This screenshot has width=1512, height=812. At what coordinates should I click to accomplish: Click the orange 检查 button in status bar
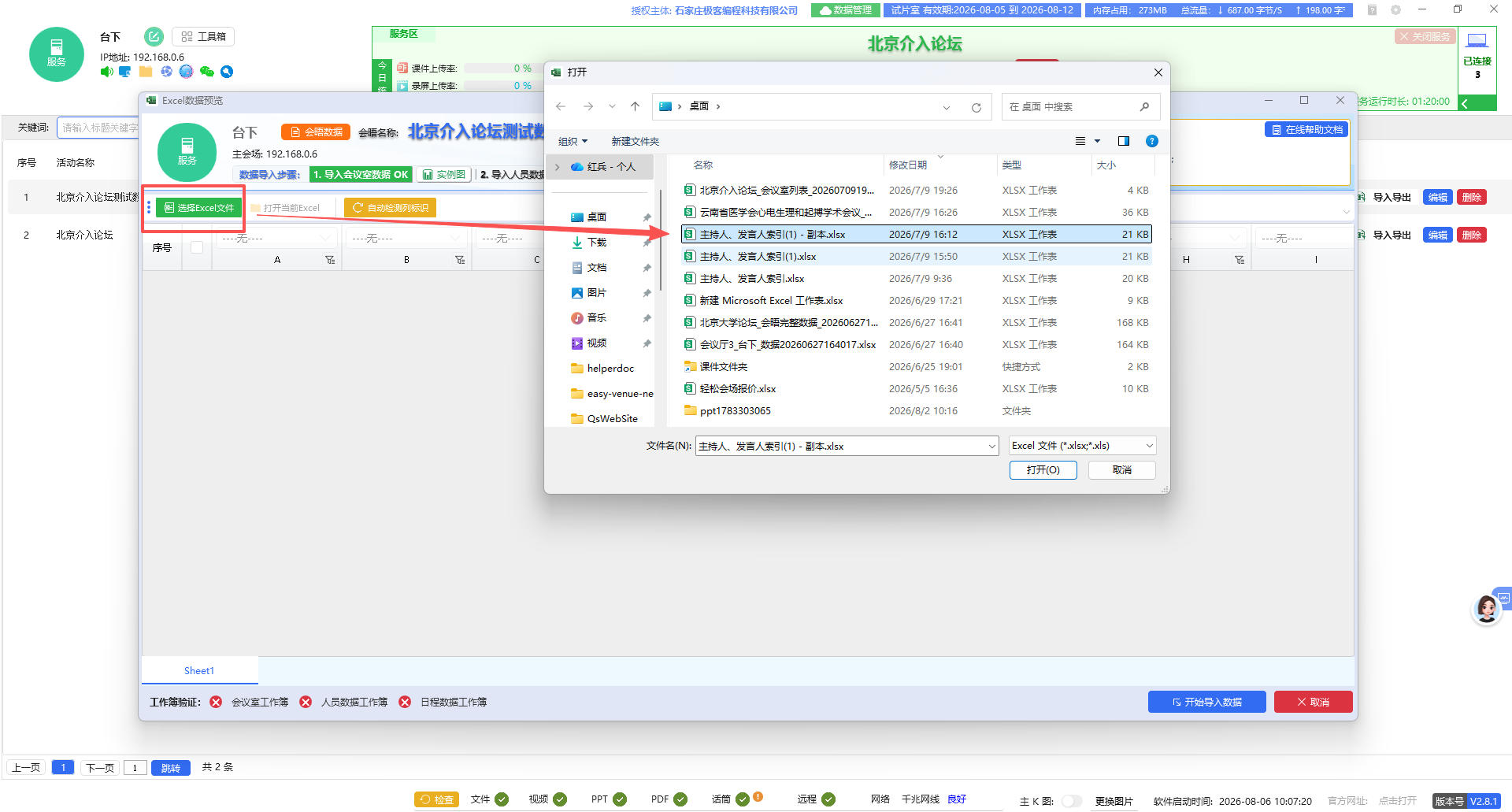437,799
